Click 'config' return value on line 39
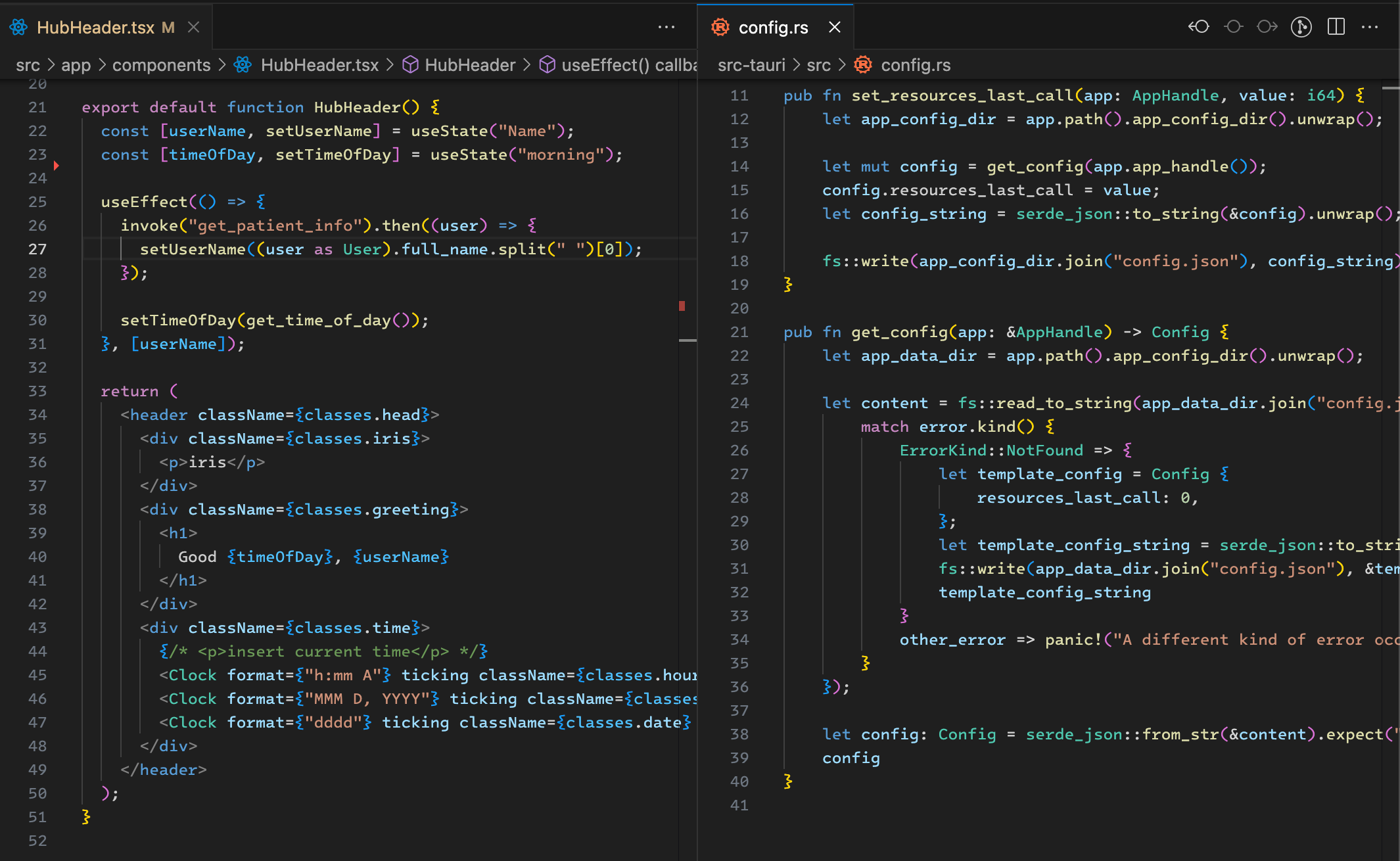The width and height of the screenshot is (1400, 861). pos(851,758)
